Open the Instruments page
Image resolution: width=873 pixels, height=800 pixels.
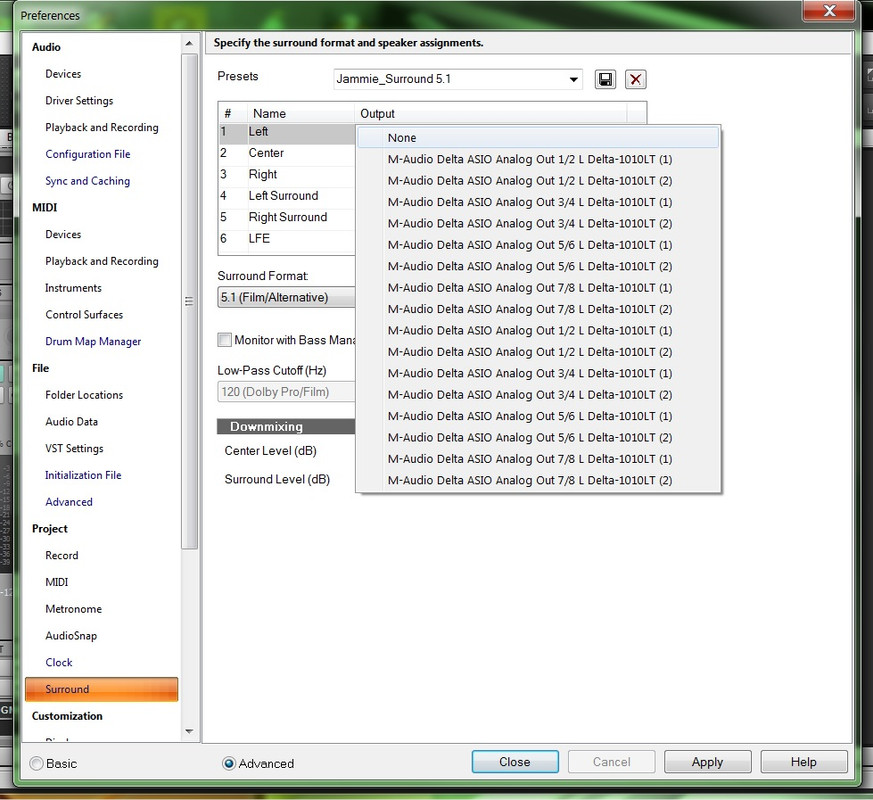(x=73, y=288)
